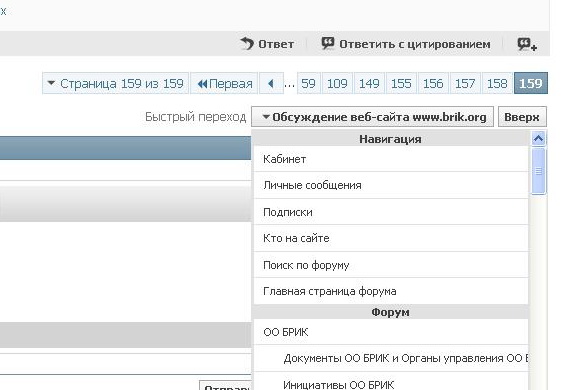Image resolution: width=561 pixels, height=390 pixels.
Task: Go to page 156
Action: pos(433,84)
